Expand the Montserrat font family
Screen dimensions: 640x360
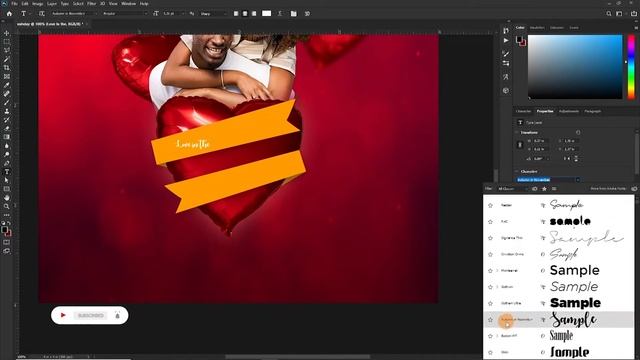point(497,271)
